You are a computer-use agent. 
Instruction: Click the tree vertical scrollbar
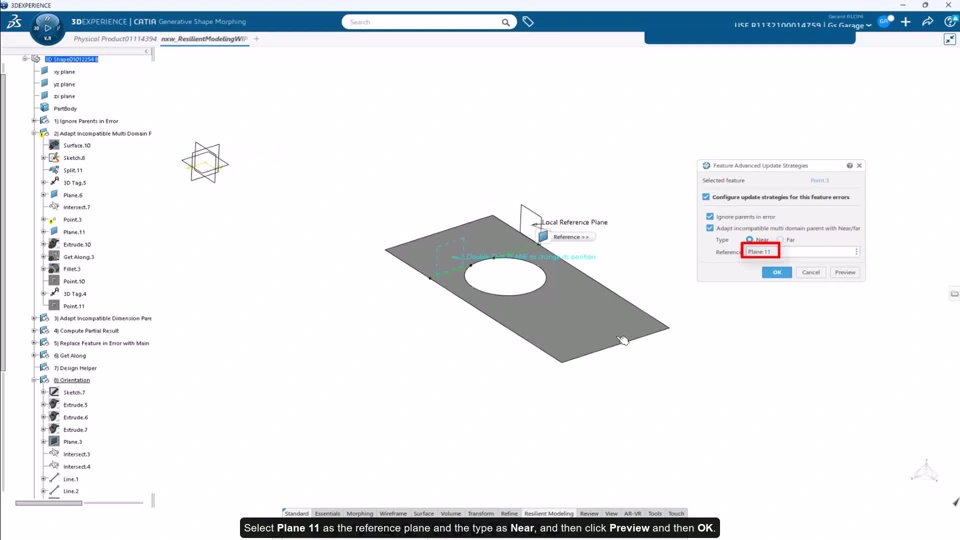coord(3,220)
